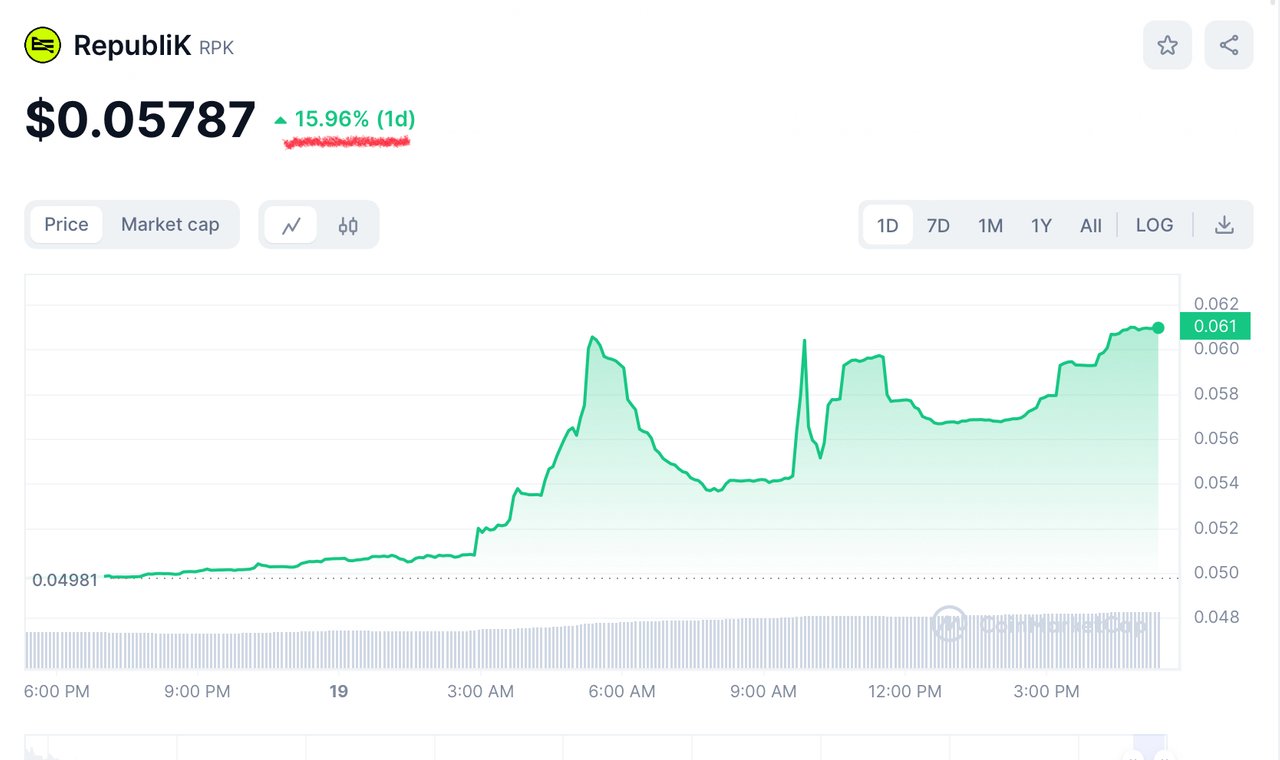This screenshot has height=760, width=1280.
Task: Set chart range to 7D
Action: [938, 225]
